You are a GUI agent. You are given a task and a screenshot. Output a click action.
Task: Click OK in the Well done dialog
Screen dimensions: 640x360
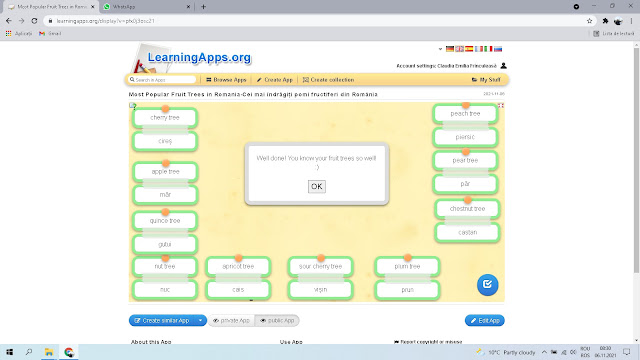coord(317,187)
